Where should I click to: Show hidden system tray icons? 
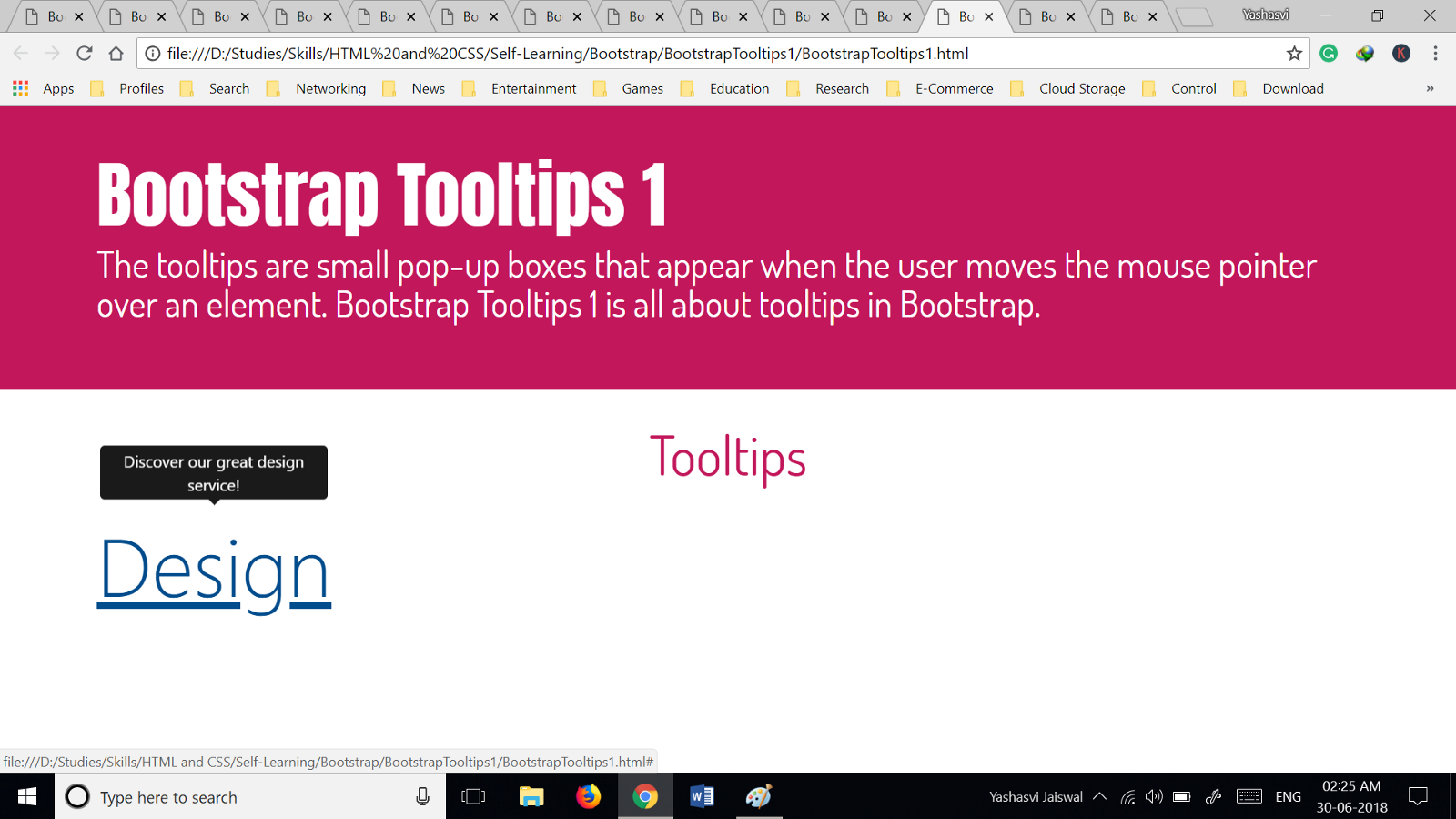(x=1099, y=797)
